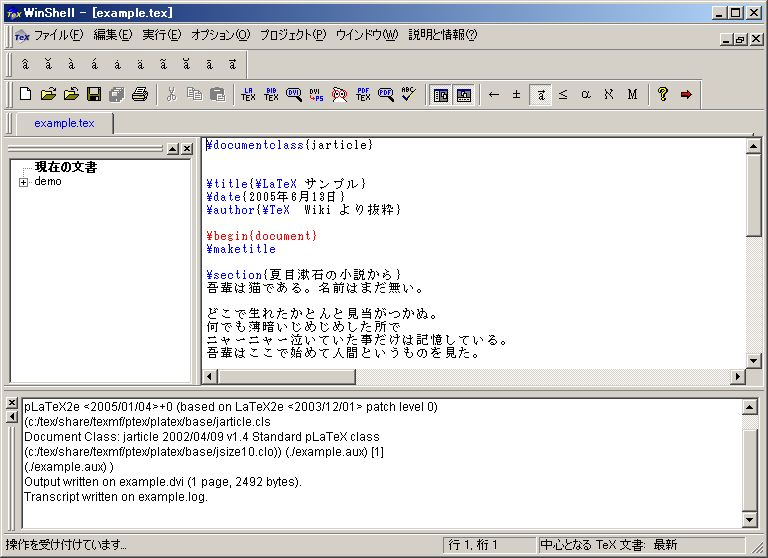768x558 pixels.
Task: Open arrows symbol toolbar
Action: tap(494, 95)
